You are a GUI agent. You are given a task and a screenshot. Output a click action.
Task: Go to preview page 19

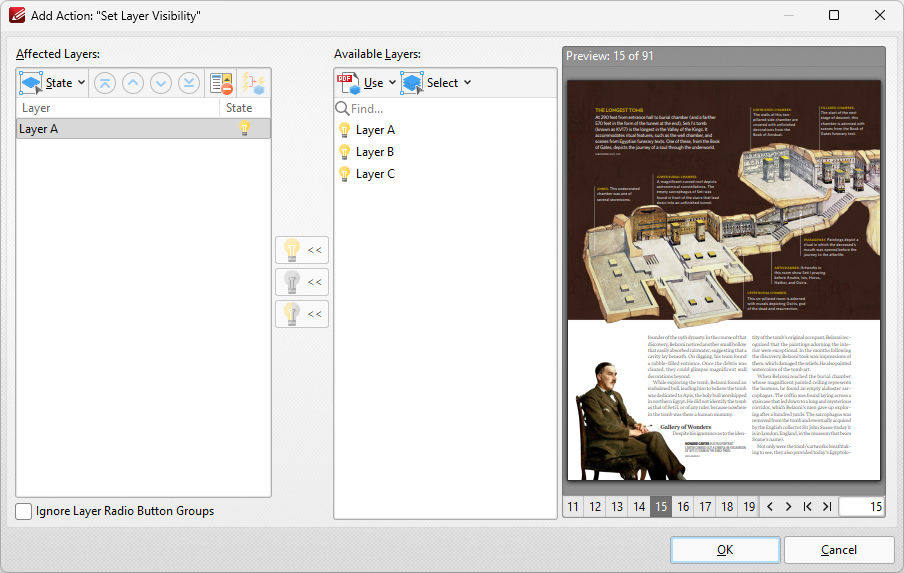[x=749, y=507]
